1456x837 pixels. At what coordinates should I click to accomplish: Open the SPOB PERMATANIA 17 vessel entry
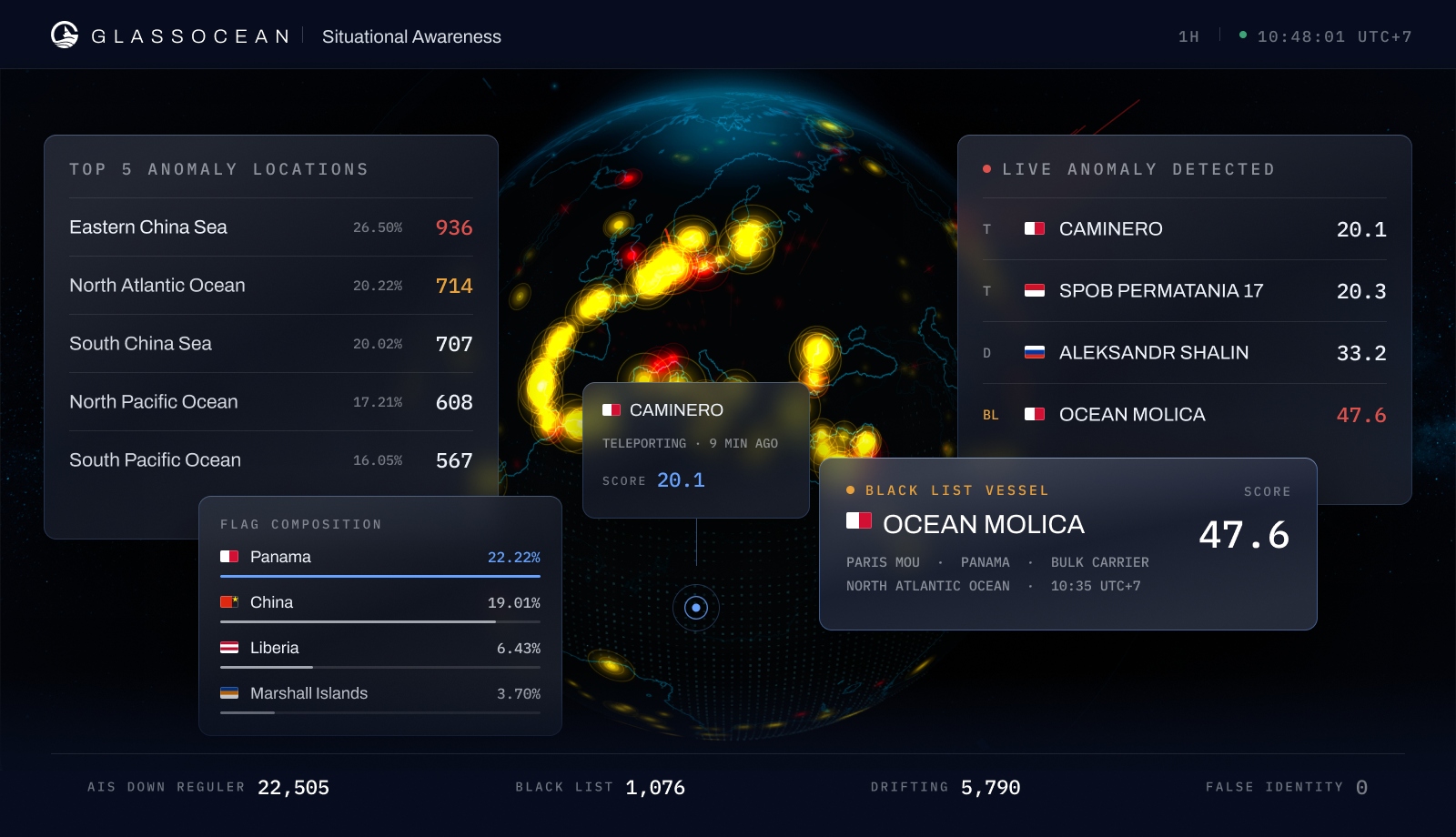pos(1185,291)
